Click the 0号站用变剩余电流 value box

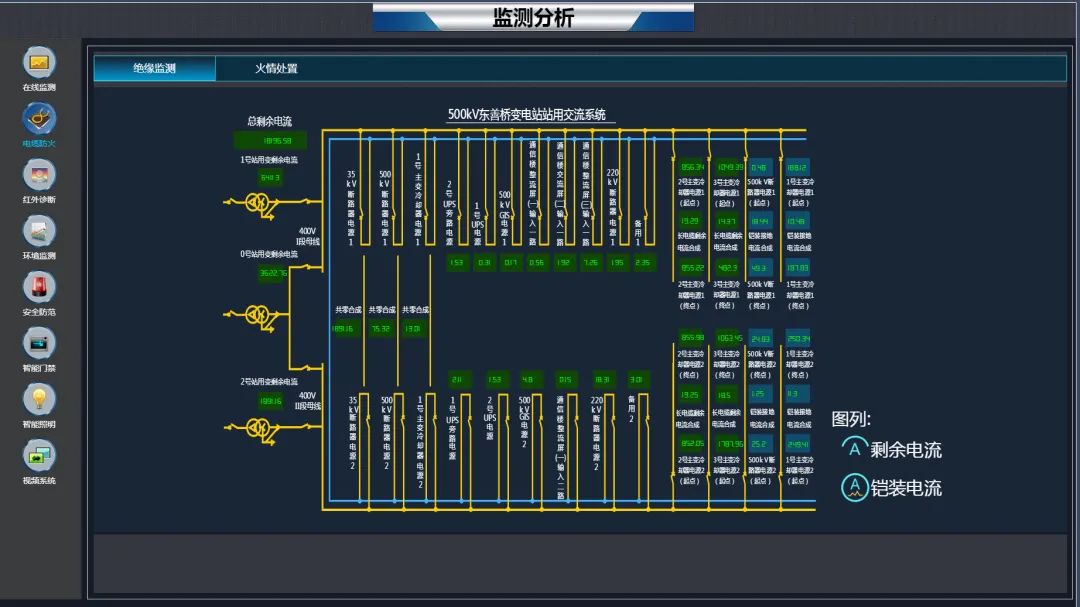point(272,272)
